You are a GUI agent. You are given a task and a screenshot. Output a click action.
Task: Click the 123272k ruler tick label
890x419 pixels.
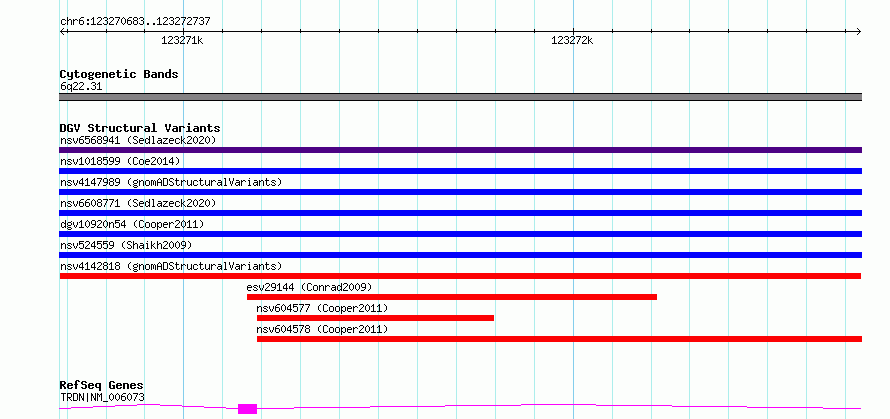pos(572,40)
